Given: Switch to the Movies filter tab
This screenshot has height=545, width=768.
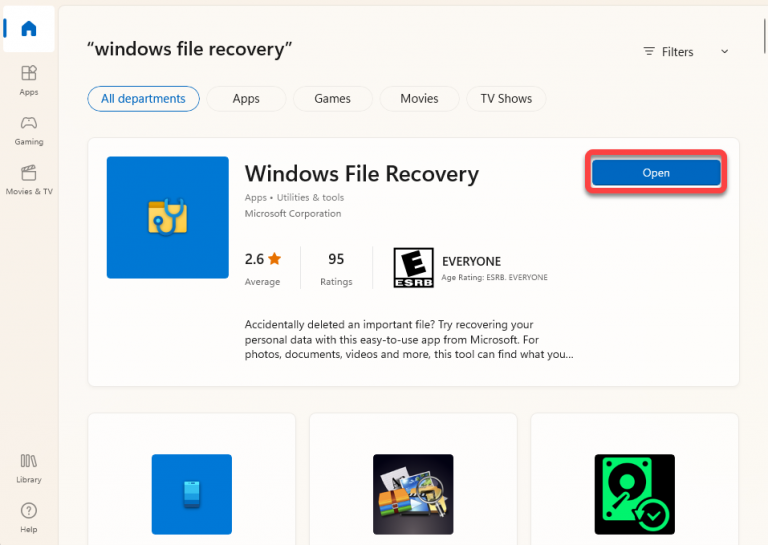Looking at the screenshot, I should (x=419, y=99).
